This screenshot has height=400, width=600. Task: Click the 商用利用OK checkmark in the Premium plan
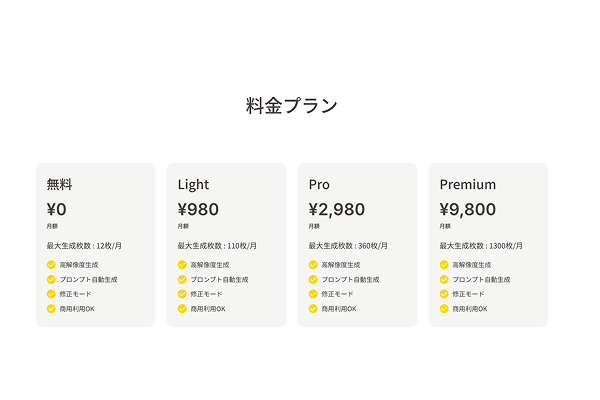444,309
